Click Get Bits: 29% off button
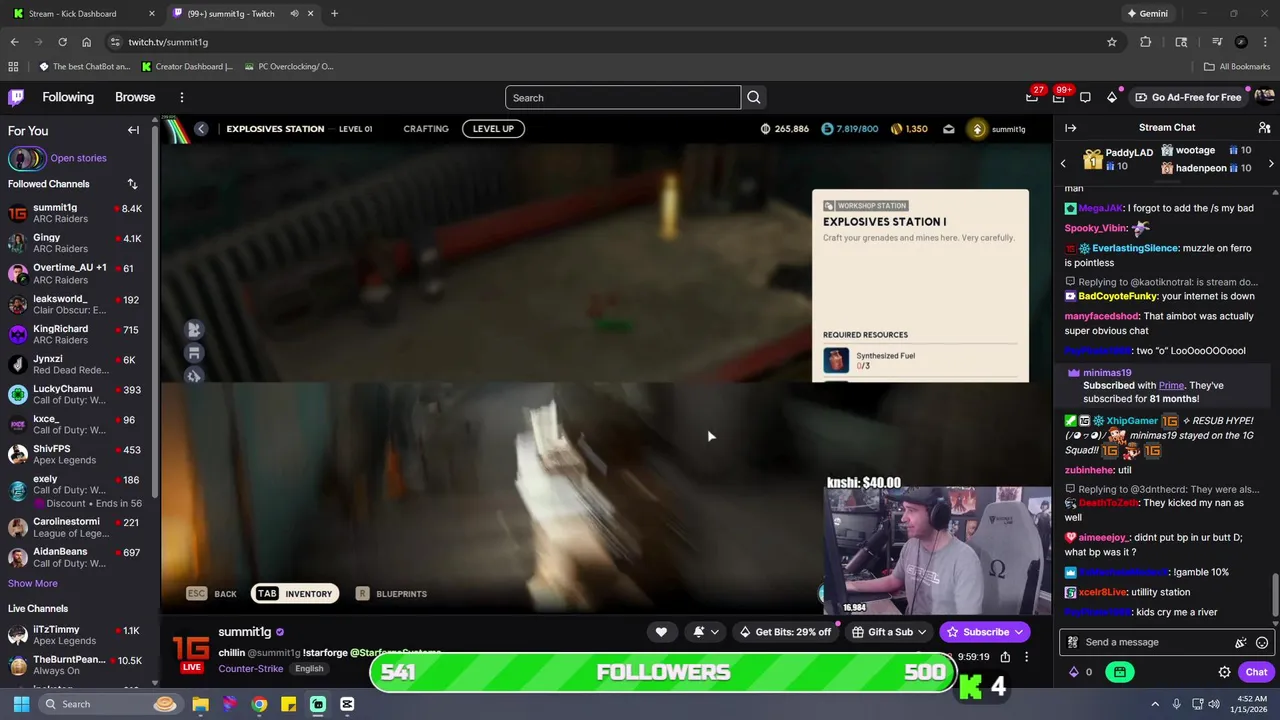This screenshot has width=1280, height=720. 785,631
